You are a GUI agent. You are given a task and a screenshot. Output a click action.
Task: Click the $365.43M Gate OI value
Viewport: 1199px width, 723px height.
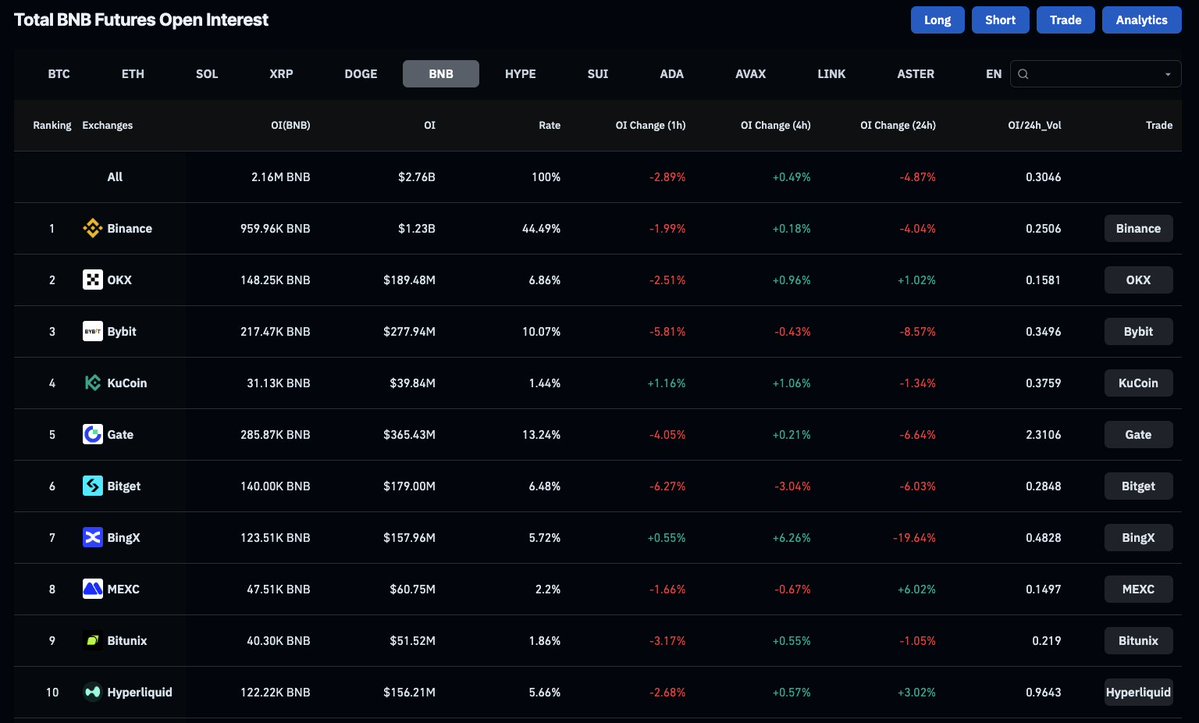410,435
